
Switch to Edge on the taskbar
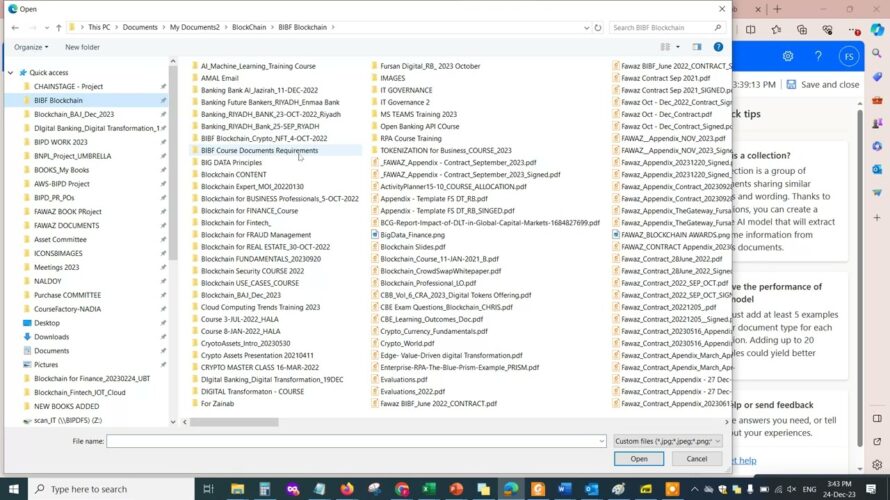(x=511, y=489)
